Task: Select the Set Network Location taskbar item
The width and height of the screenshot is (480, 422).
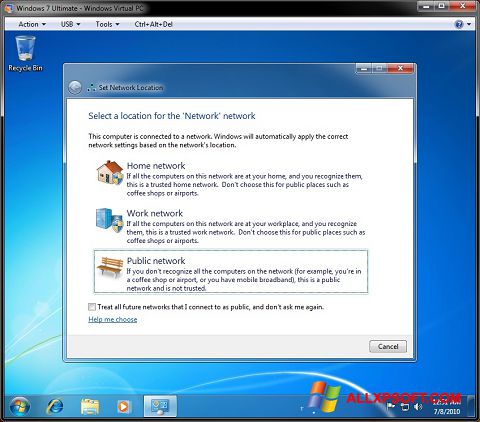Action: (x=160, y=406)
